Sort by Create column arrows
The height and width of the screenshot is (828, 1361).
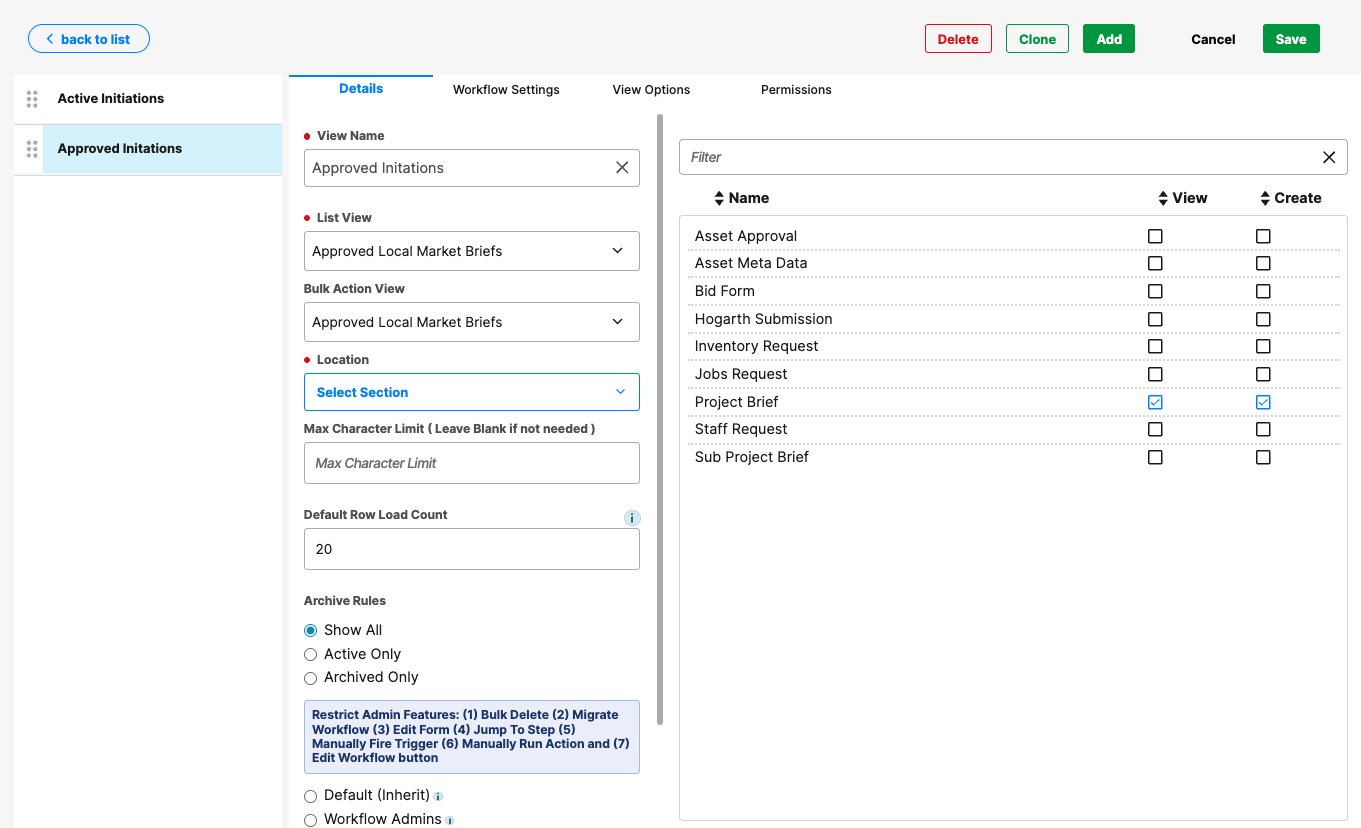[x=1265, y=198]
